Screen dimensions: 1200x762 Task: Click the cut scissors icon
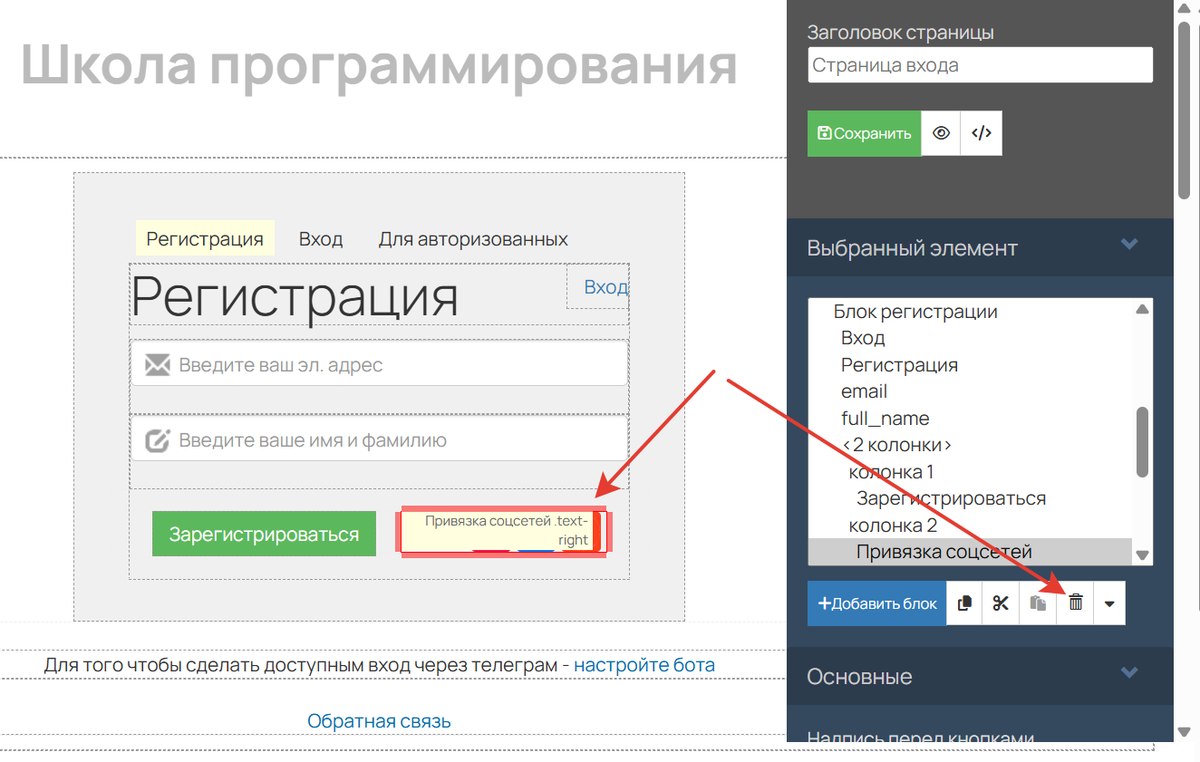pyautogui.click(x=1001, y=603)
